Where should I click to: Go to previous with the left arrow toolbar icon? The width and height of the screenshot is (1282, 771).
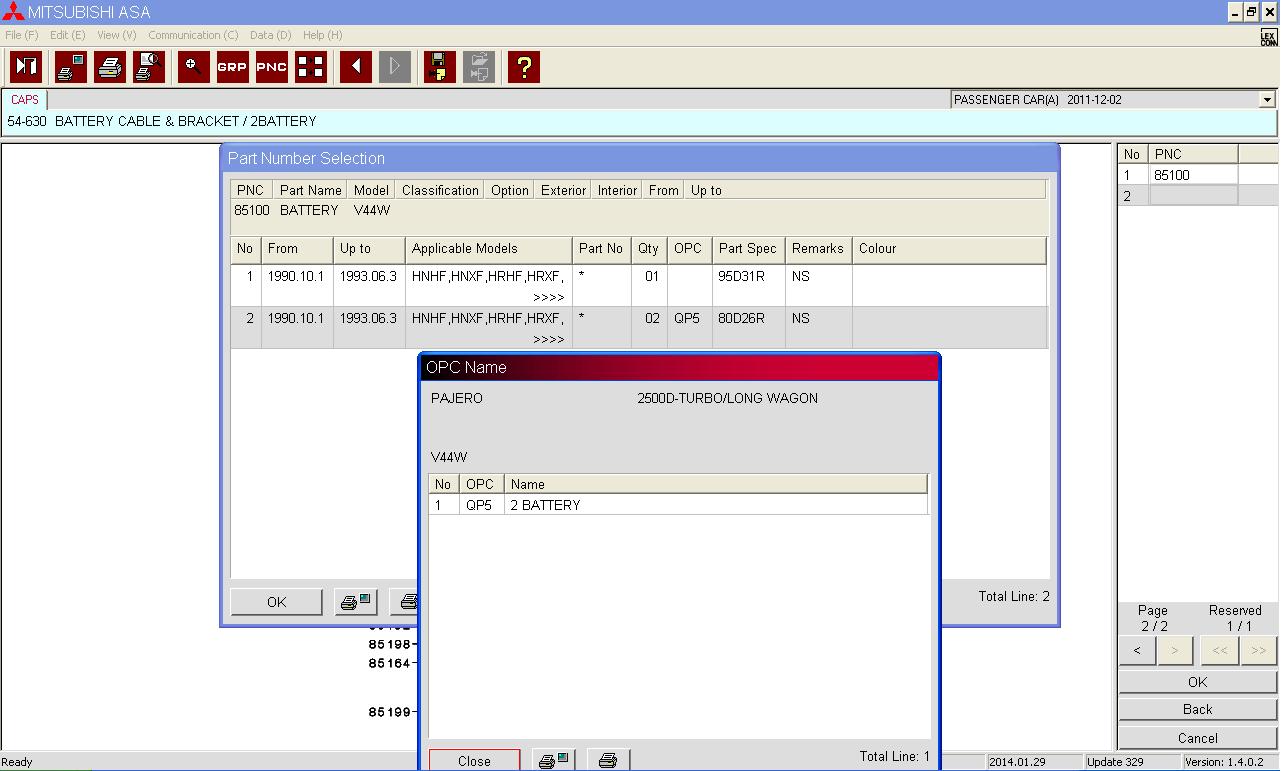[x=355, y=67]
